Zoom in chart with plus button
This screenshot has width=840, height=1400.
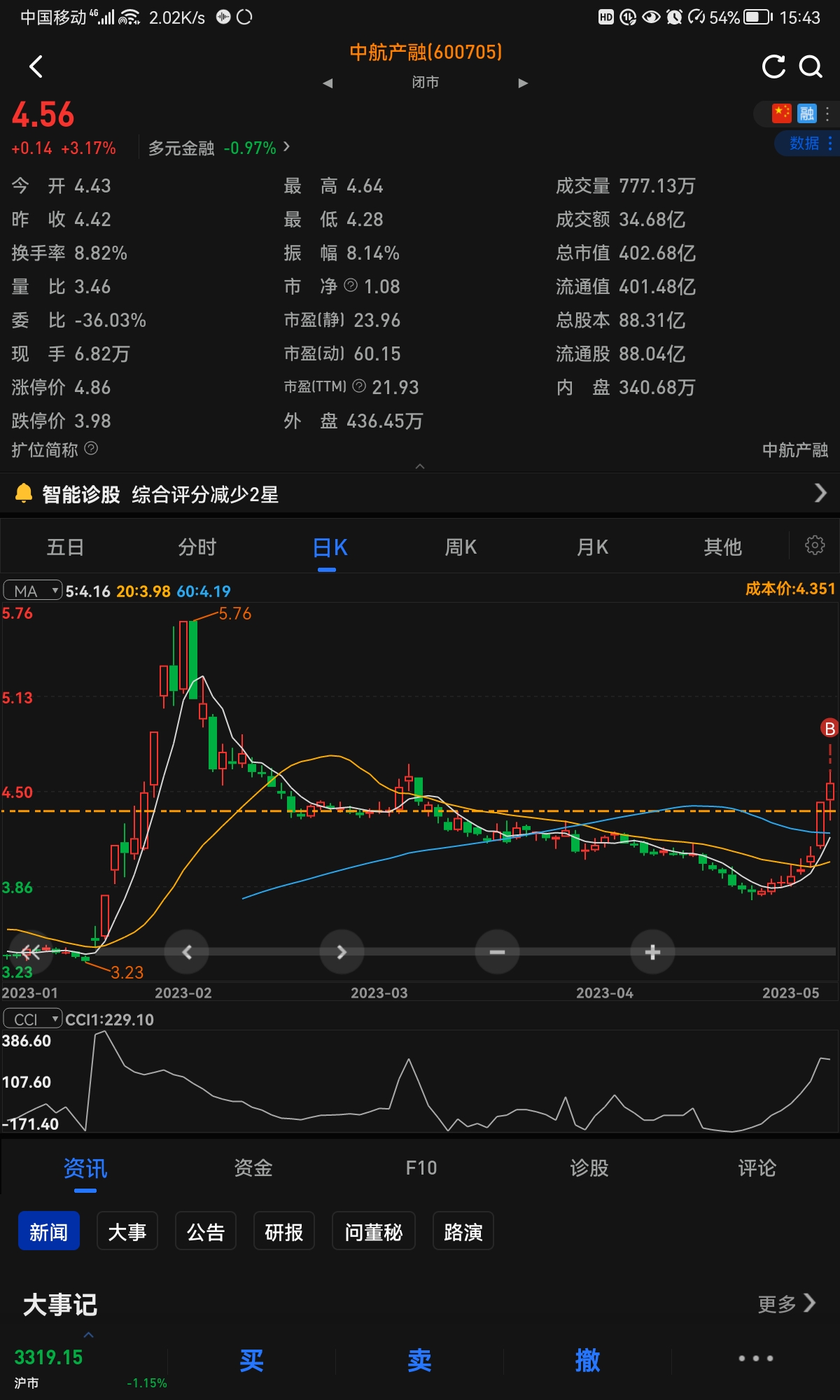[652, 952]
